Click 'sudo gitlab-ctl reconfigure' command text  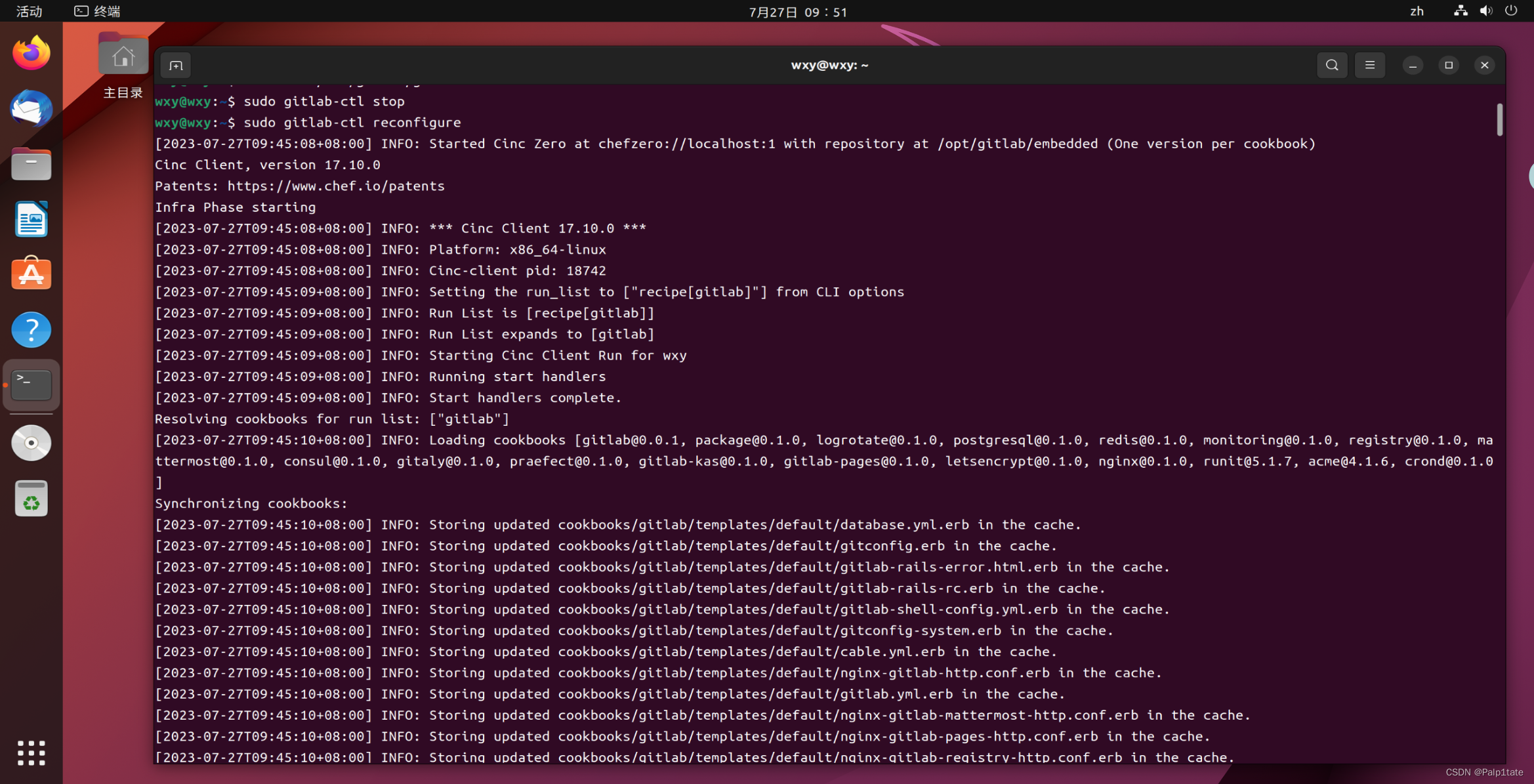[352, 122]
